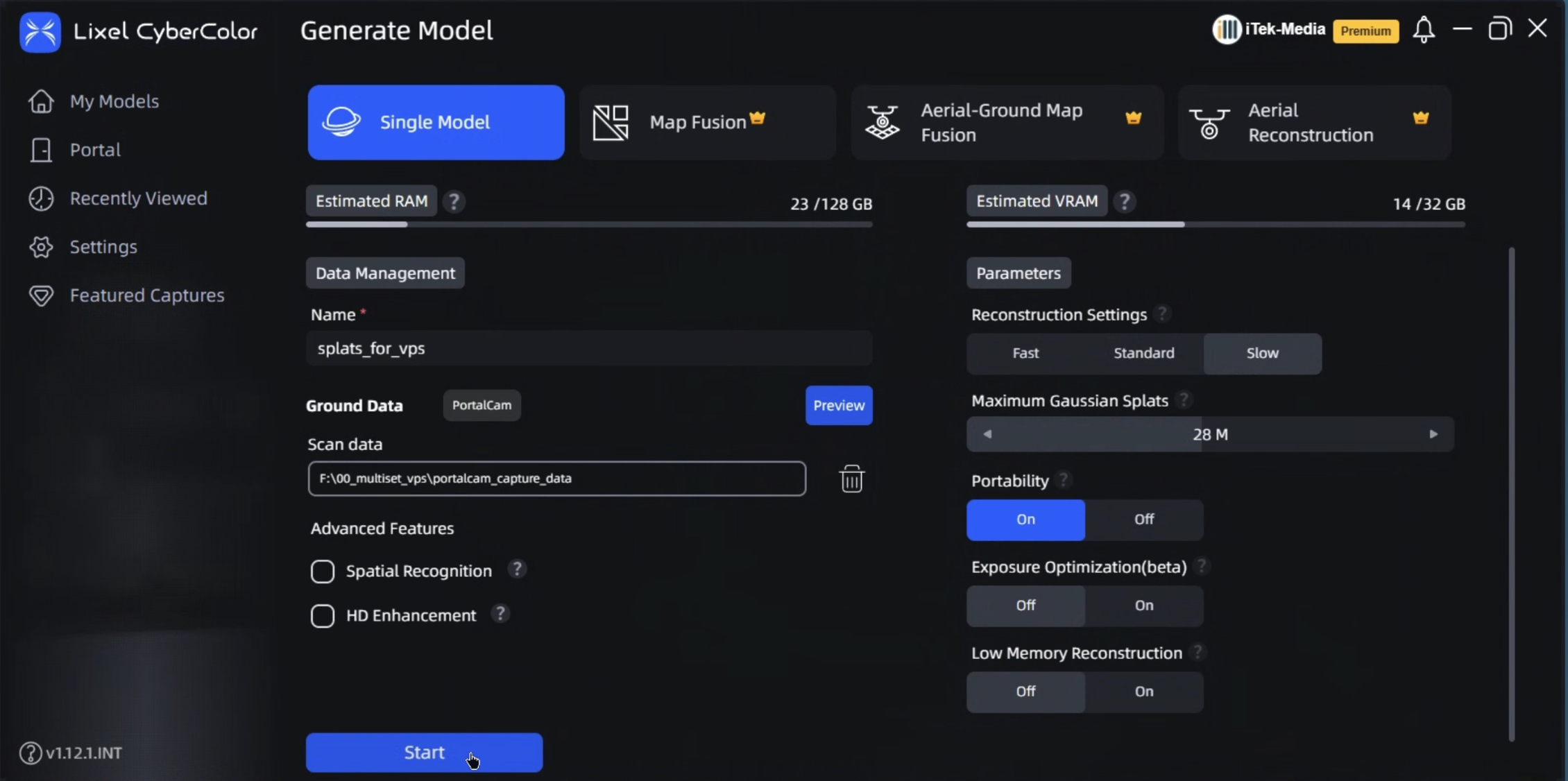Decrease Maximum Gaussian Splats with left arrow
This screenshot has width=1568, height=781.
[x=987, y=434]
